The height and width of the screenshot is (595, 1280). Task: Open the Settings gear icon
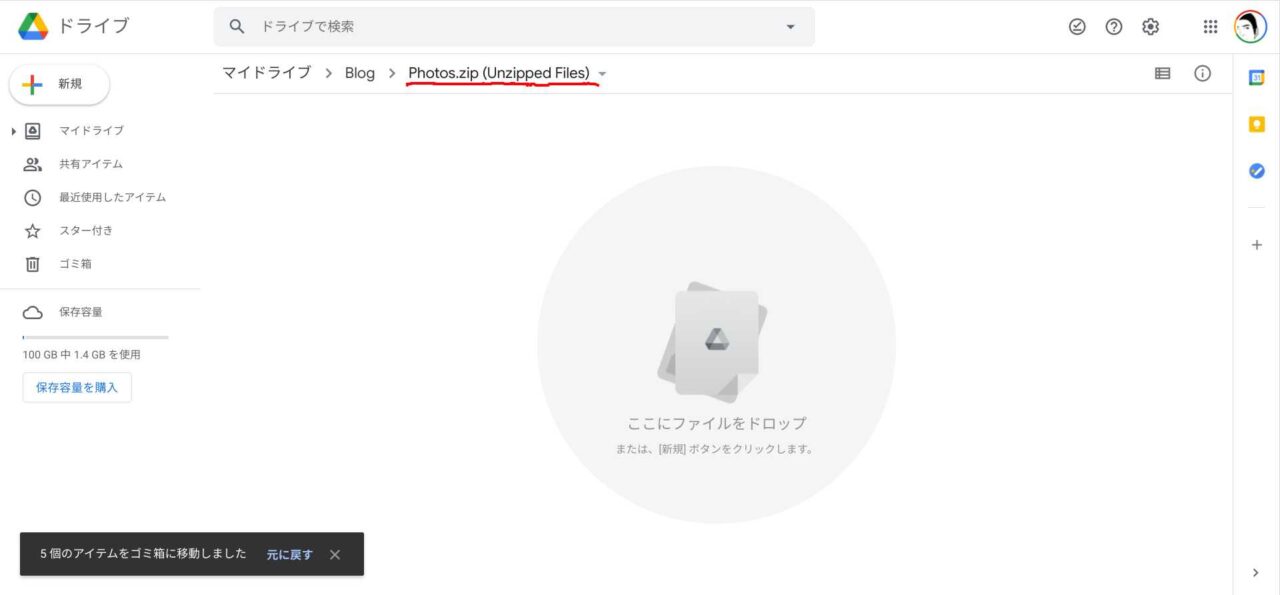point(1151,27)
